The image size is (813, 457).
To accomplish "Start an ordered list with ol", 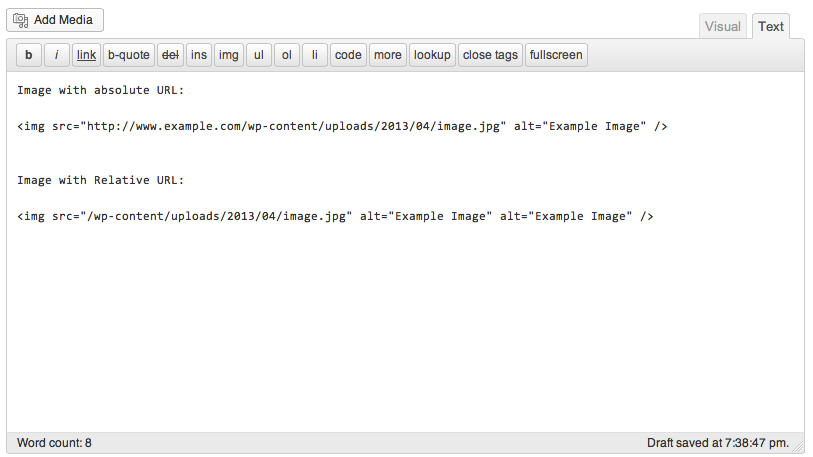I will tap(286, 55).
